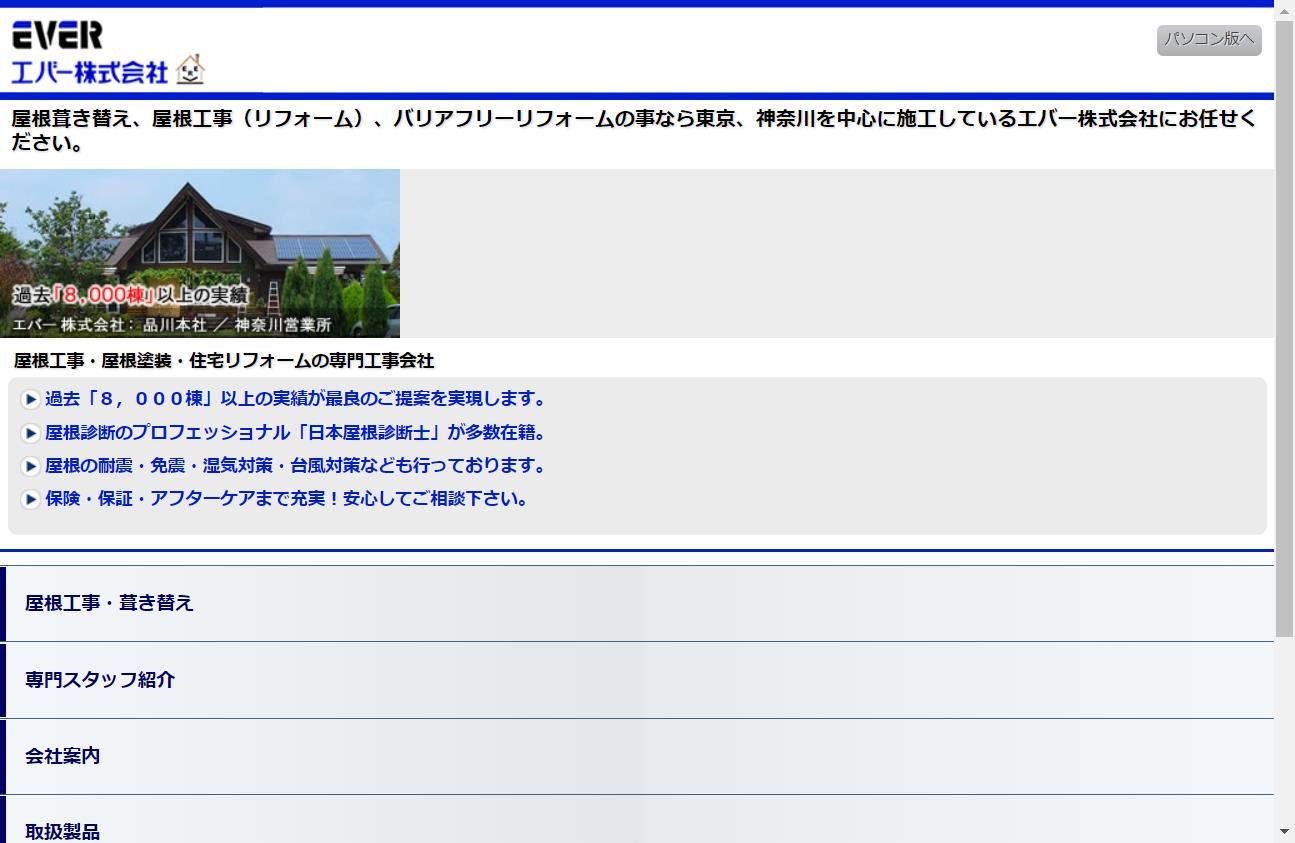Open link 屋根診断のプロフェッショナル「日本屋根診断士」

pyautogui.click(x=297, y=433)
